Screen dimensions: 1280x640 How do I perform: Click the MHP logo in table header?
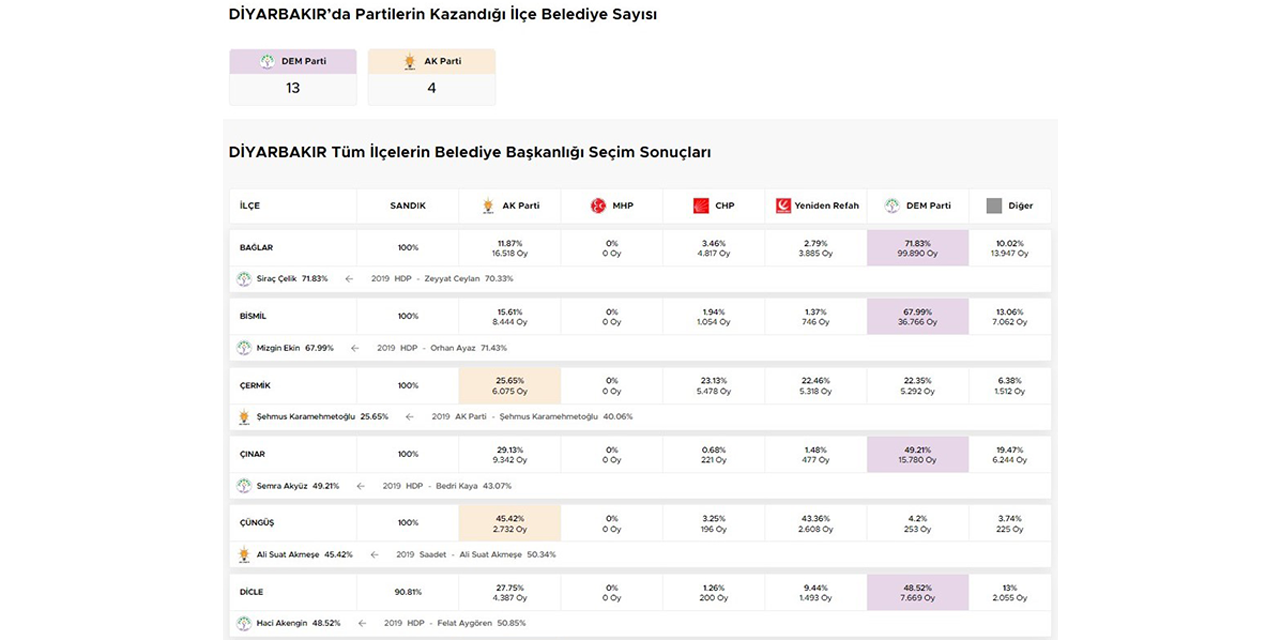(598, 206)
